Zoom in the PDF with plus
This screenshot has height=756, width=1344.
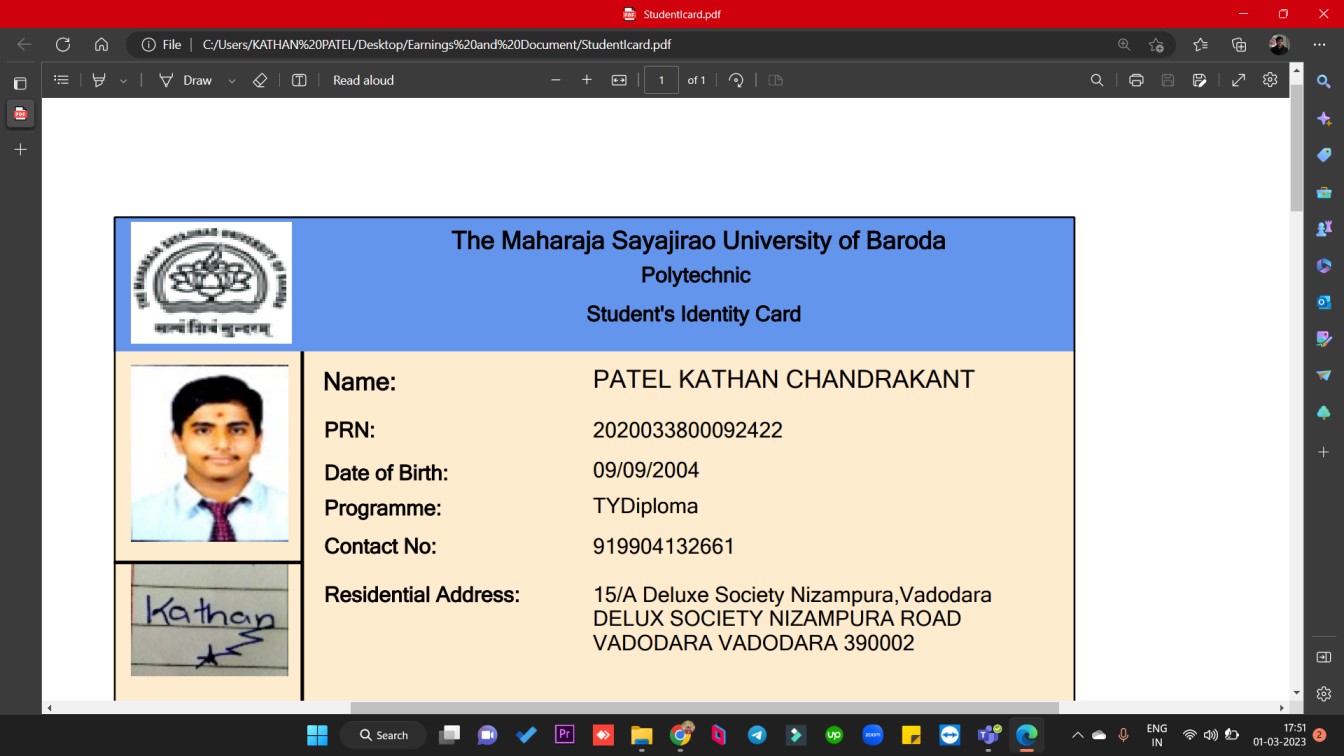point(587,80)
